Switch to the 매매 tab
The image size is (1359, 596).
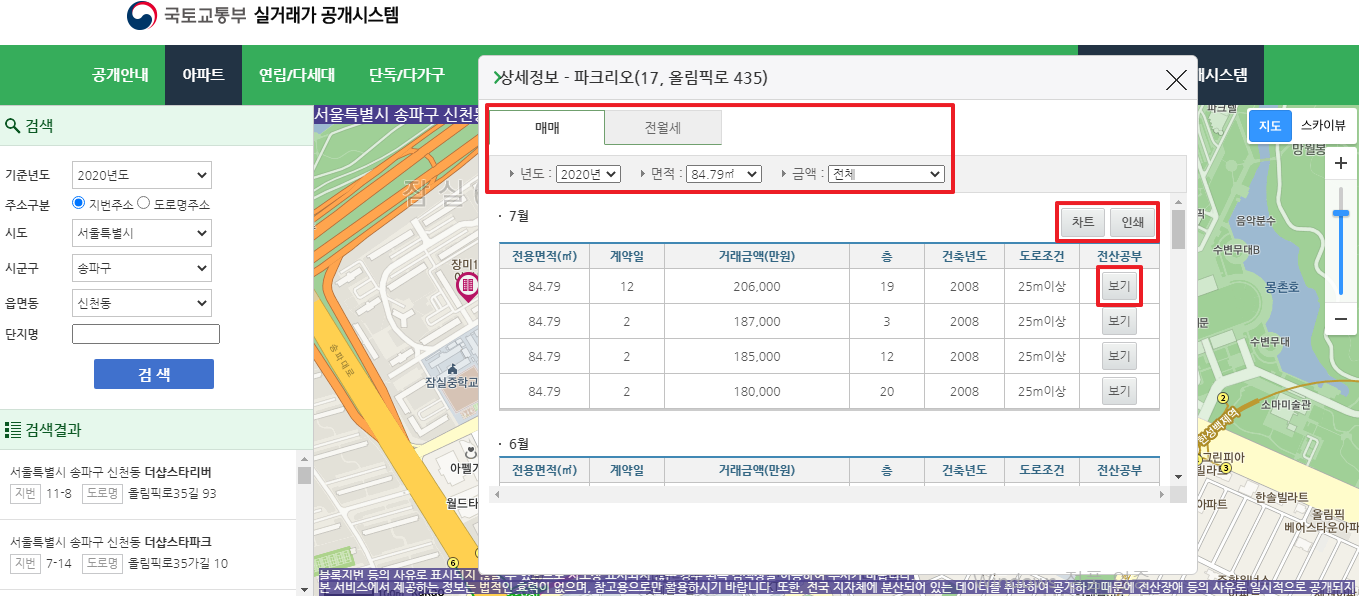tap(547, 127)
